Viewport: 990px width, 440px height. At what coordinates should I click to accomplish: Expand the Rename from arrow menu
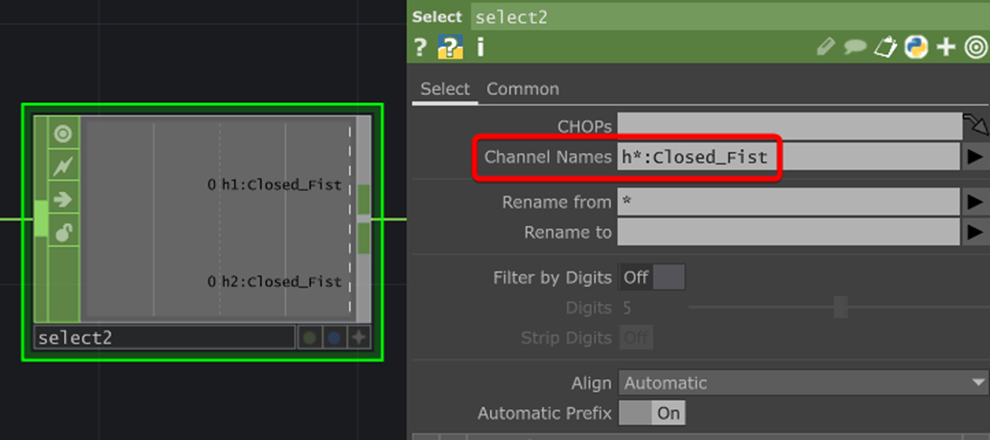974,202
